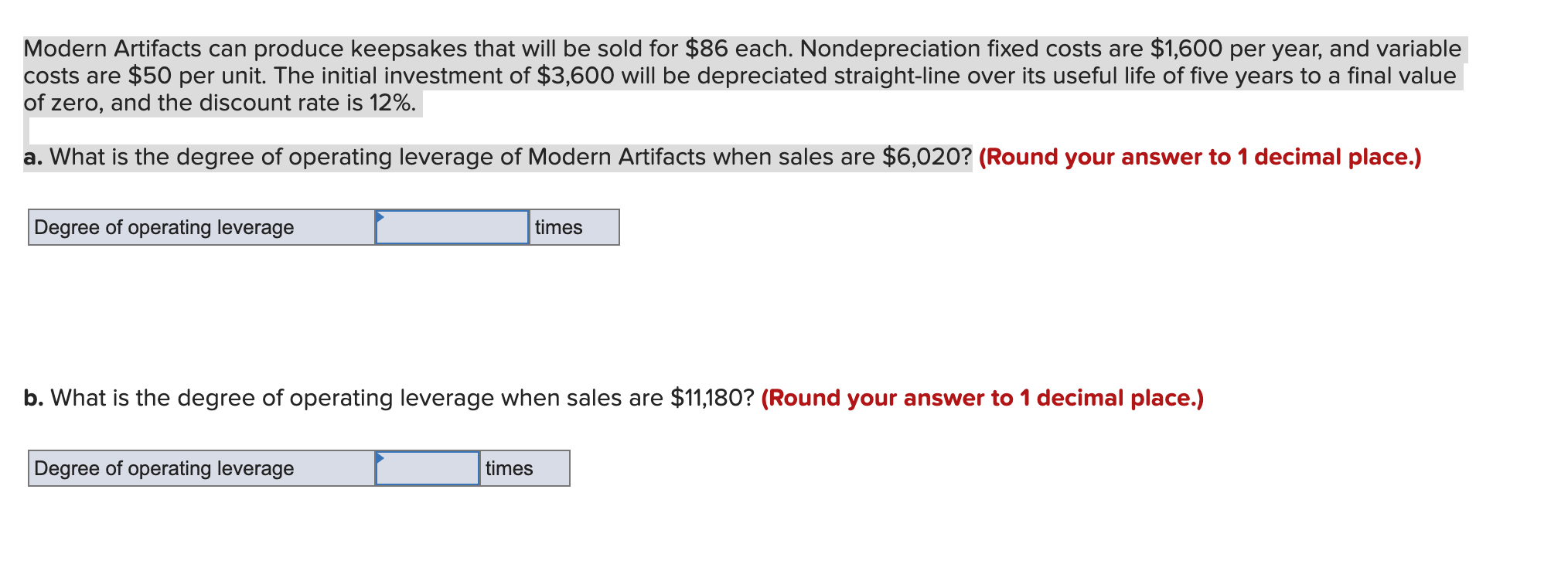1568x581 pixels.
Task: Click the answer input field for part a
Action: click(452, 227)
